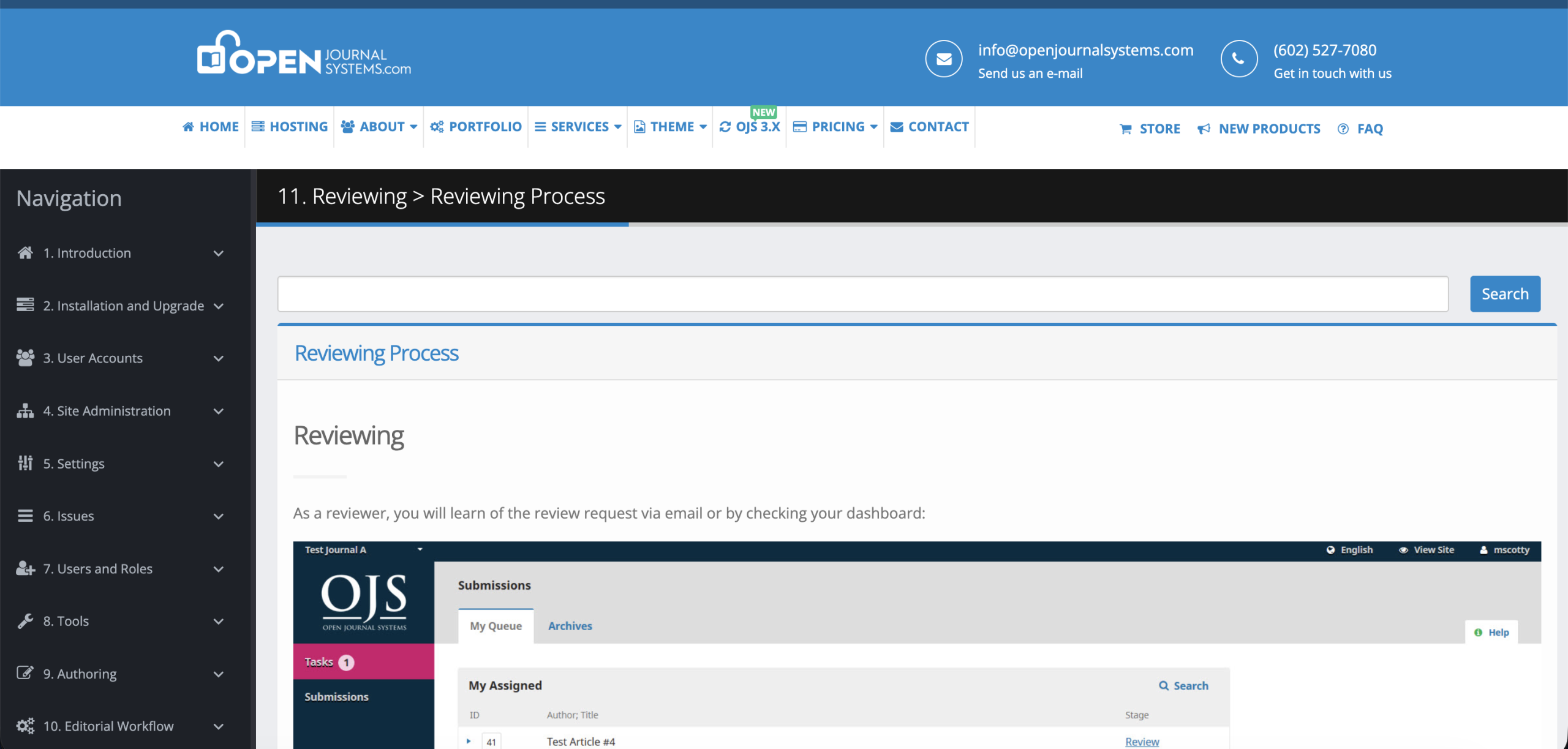Click the OJS dashboard screenshot image
The width and height of the screenshot is (1568, 749).
917,645
